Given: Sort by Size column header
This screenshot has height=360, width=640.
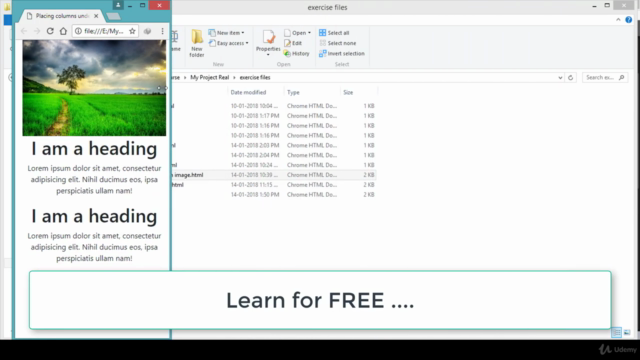Looking at the screenshot, I should (348, 93).
